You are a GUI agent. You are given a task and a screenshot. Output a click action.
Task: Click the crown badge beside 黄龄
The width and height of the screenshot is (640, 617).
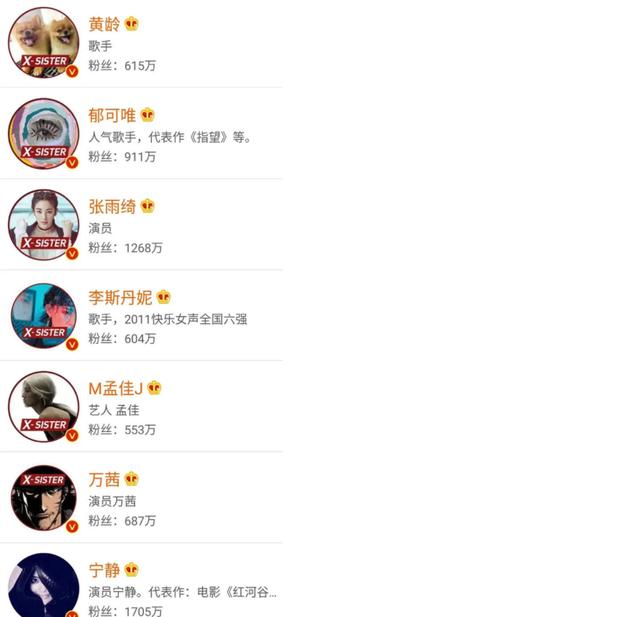click(131, 24)
